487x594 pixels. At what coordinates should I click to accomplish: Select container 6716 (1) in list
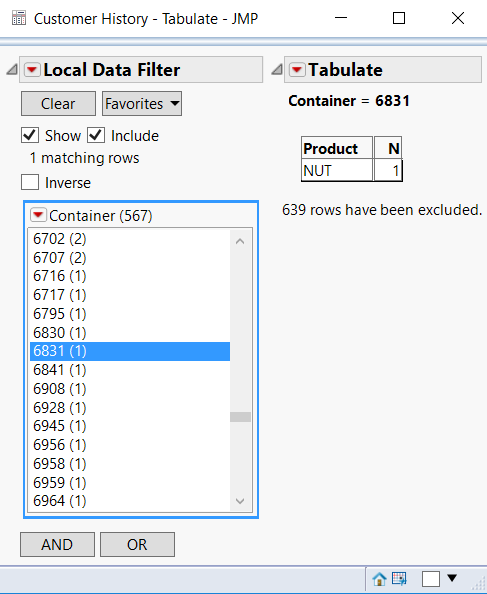[130, 276]
